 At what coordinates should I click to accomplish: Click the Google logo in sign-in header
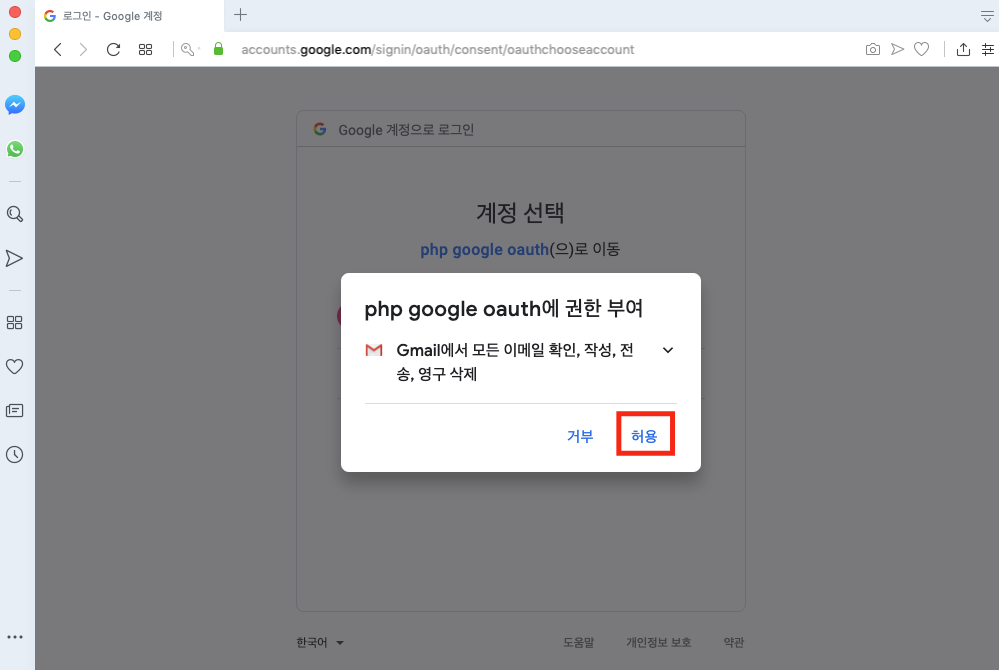coord(320,129)
